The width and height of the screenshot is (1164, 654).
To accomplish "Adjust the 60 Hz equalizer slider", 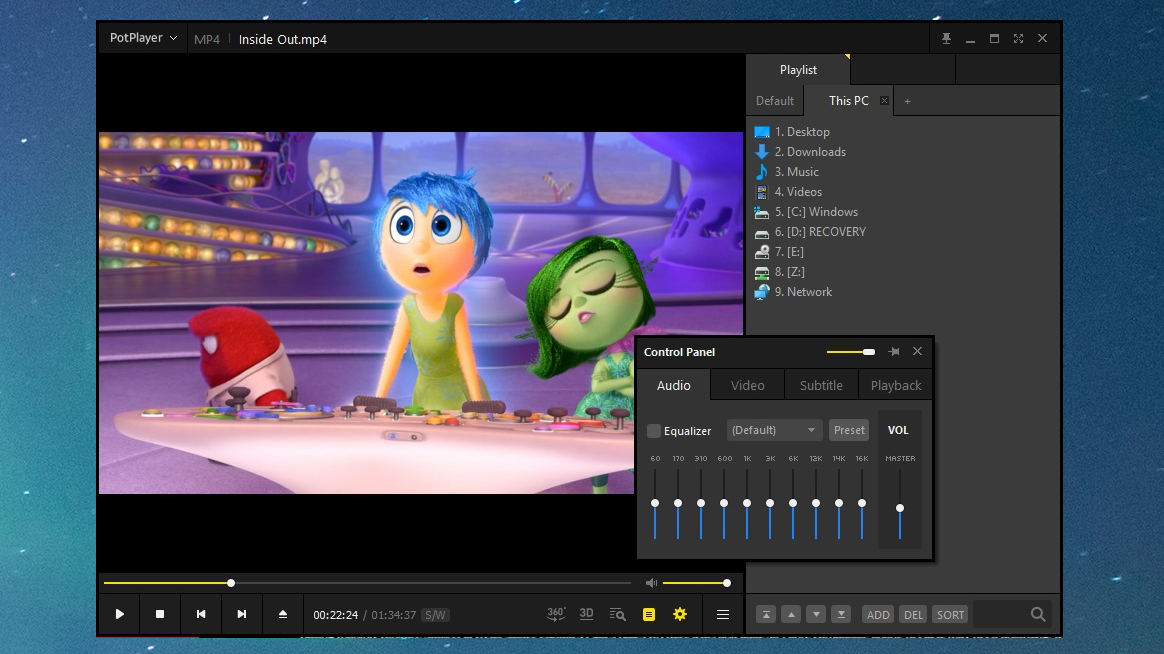I will pos(655,503).
